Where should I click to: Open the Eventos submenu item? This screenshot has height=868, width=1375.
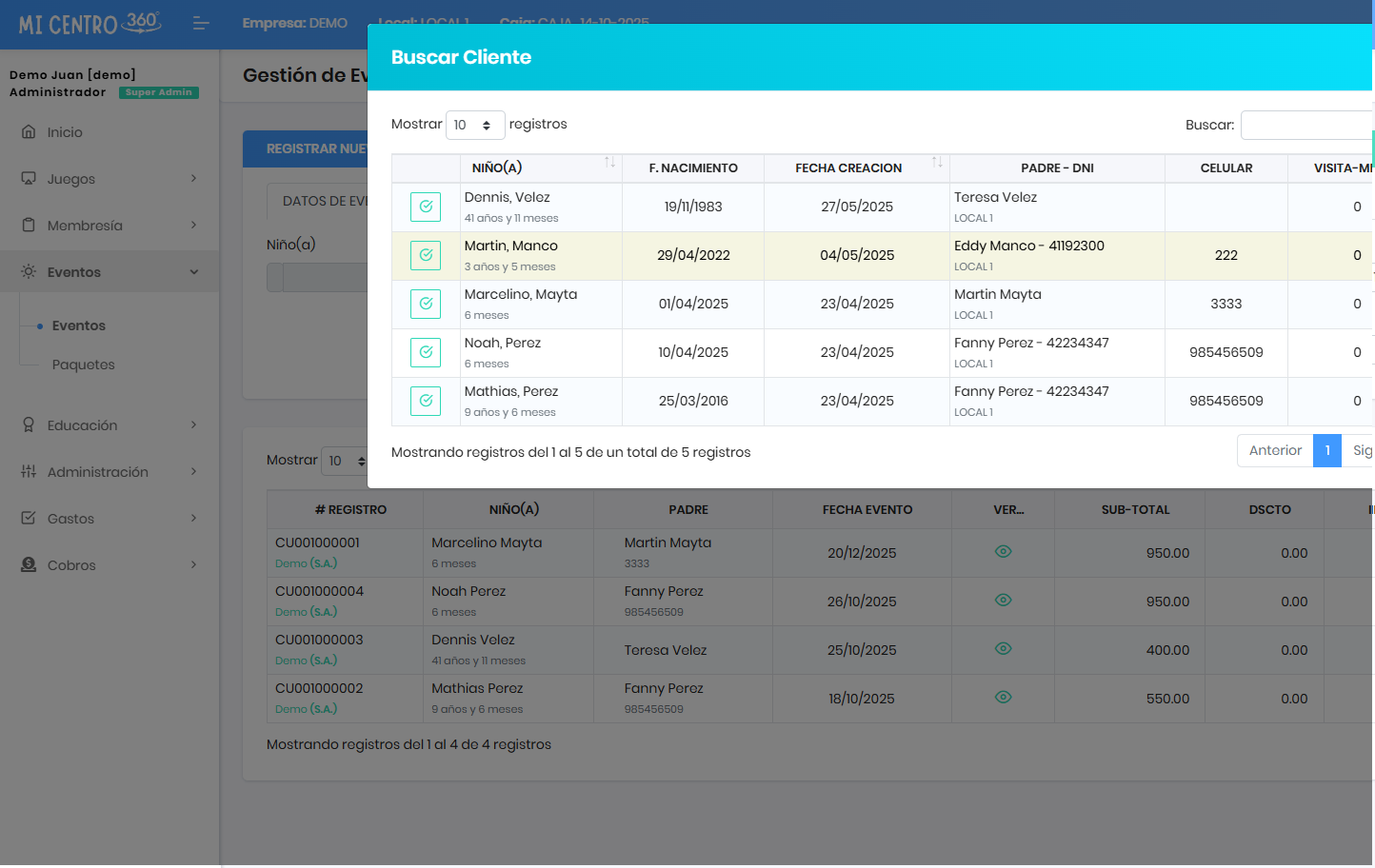point(79,325)
